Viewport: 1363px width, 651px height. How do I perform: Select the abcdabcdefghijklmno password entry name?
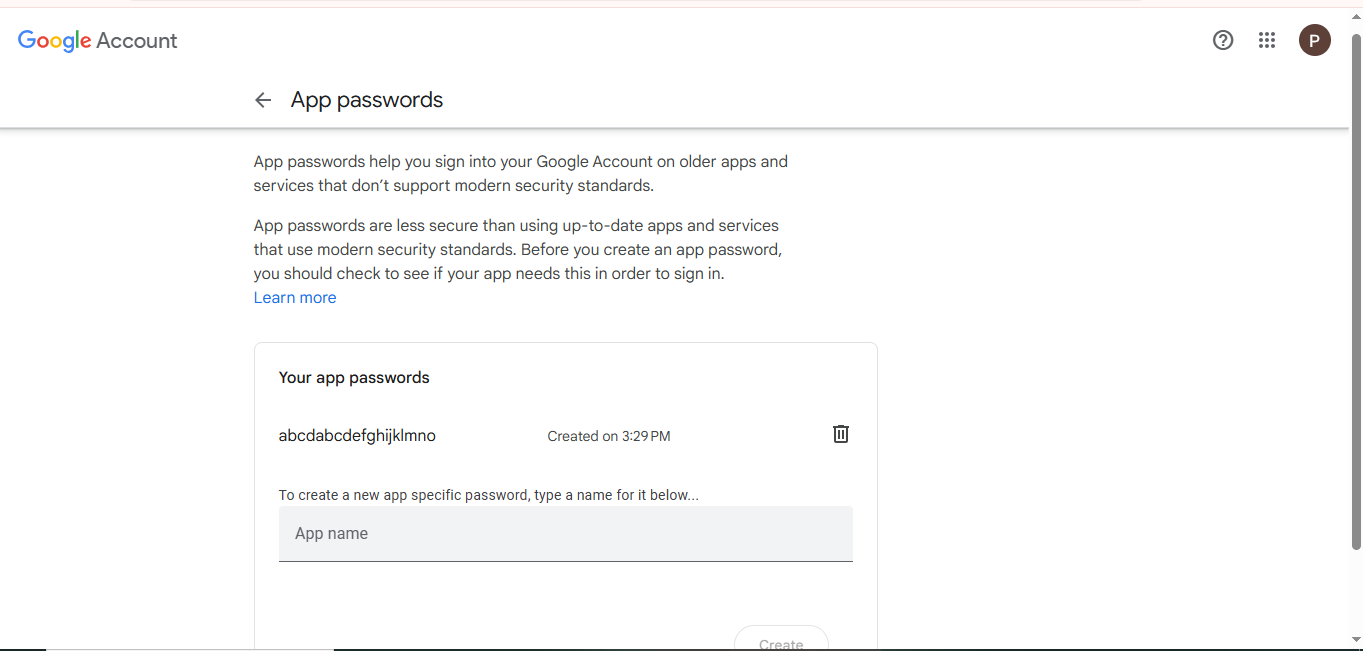pyautogui.click(x=357, y=436)
